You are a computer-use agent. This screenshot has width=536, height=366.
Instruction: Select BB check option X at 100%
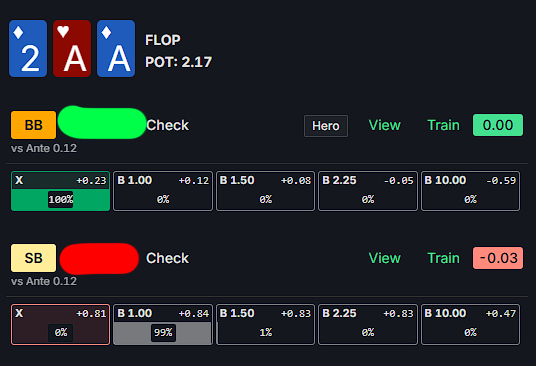coord(61,191)
